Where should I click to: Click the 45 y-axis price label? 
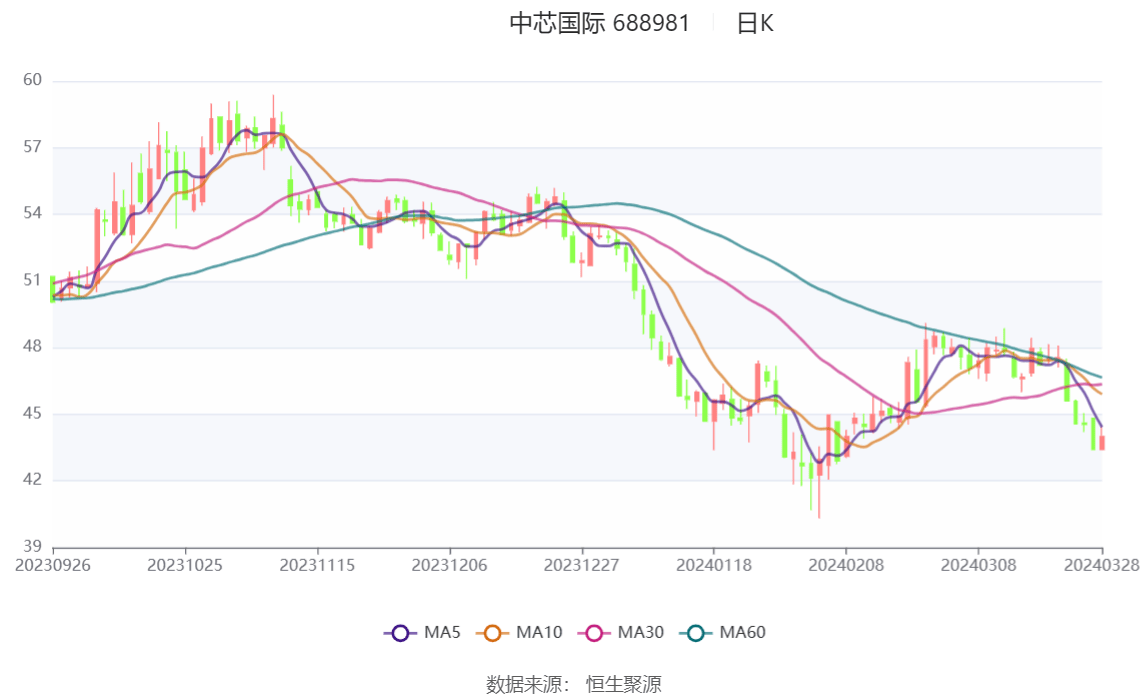tap(32, 414)
